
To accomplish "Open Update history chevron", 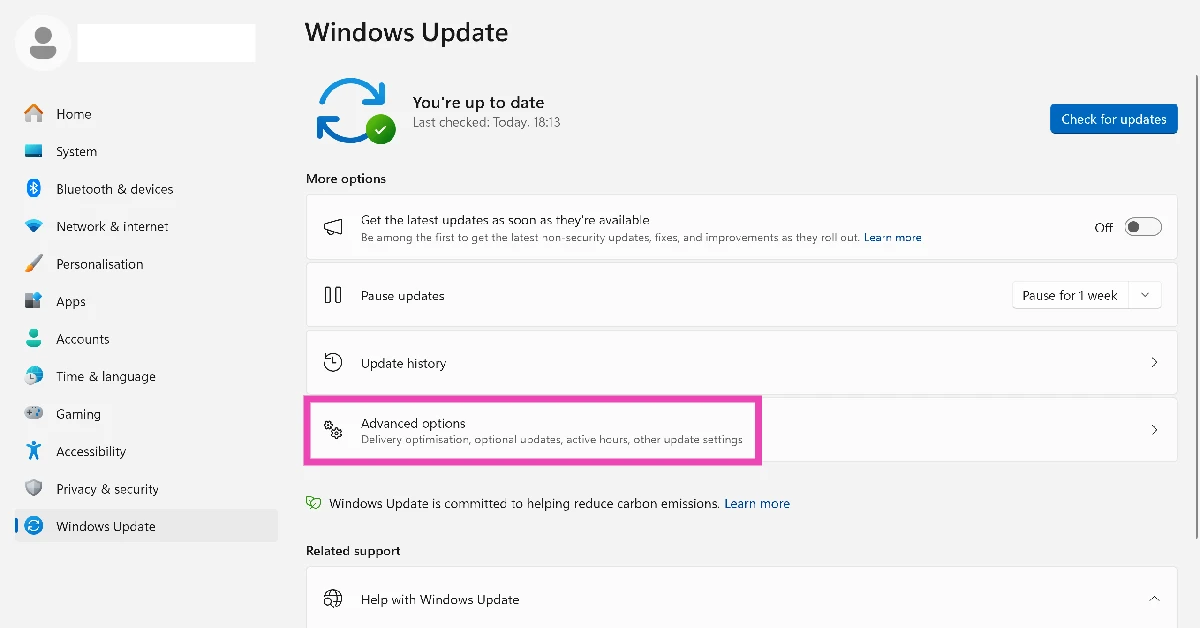I will [1154, 363].
